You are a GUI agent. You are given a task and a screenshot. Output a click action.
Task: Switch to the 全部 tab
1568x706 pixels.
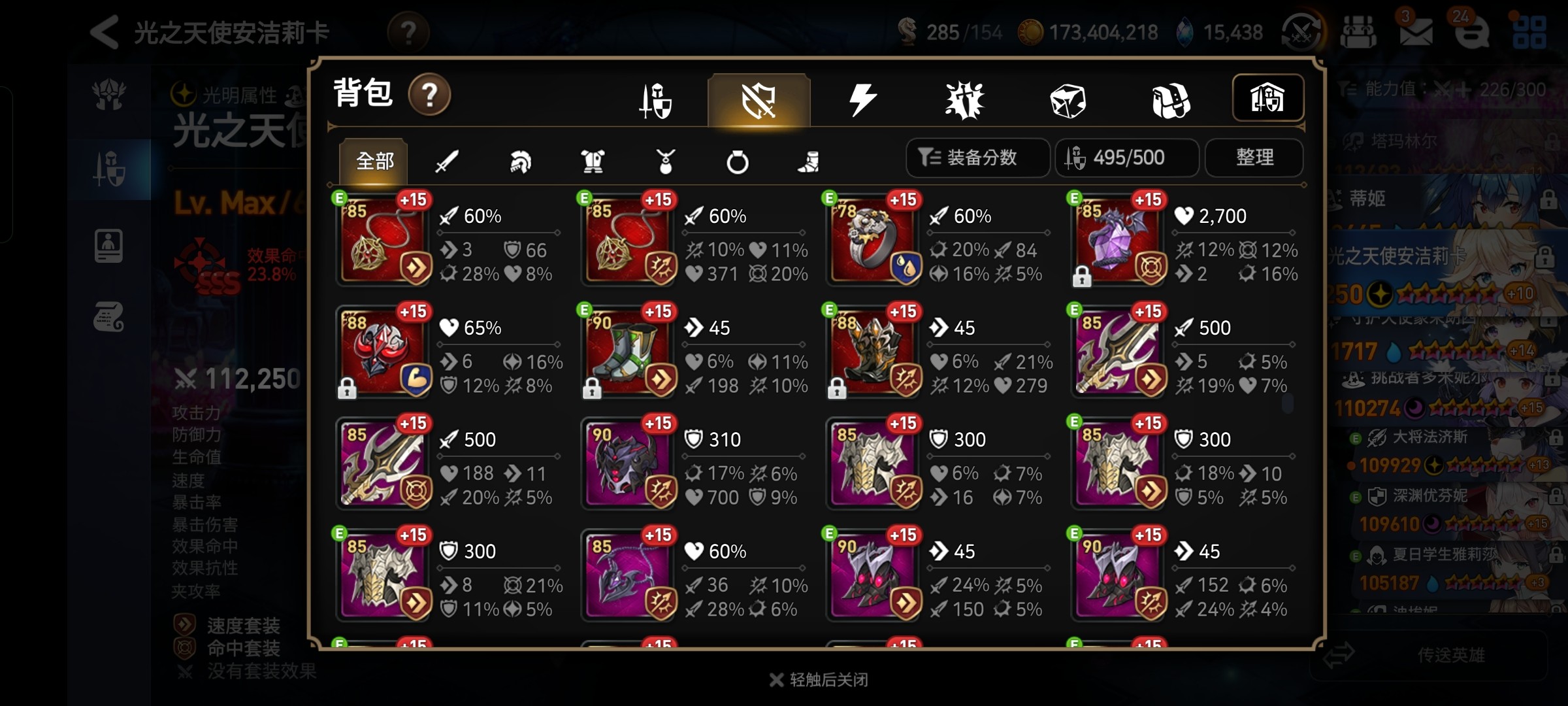[374, 161]
